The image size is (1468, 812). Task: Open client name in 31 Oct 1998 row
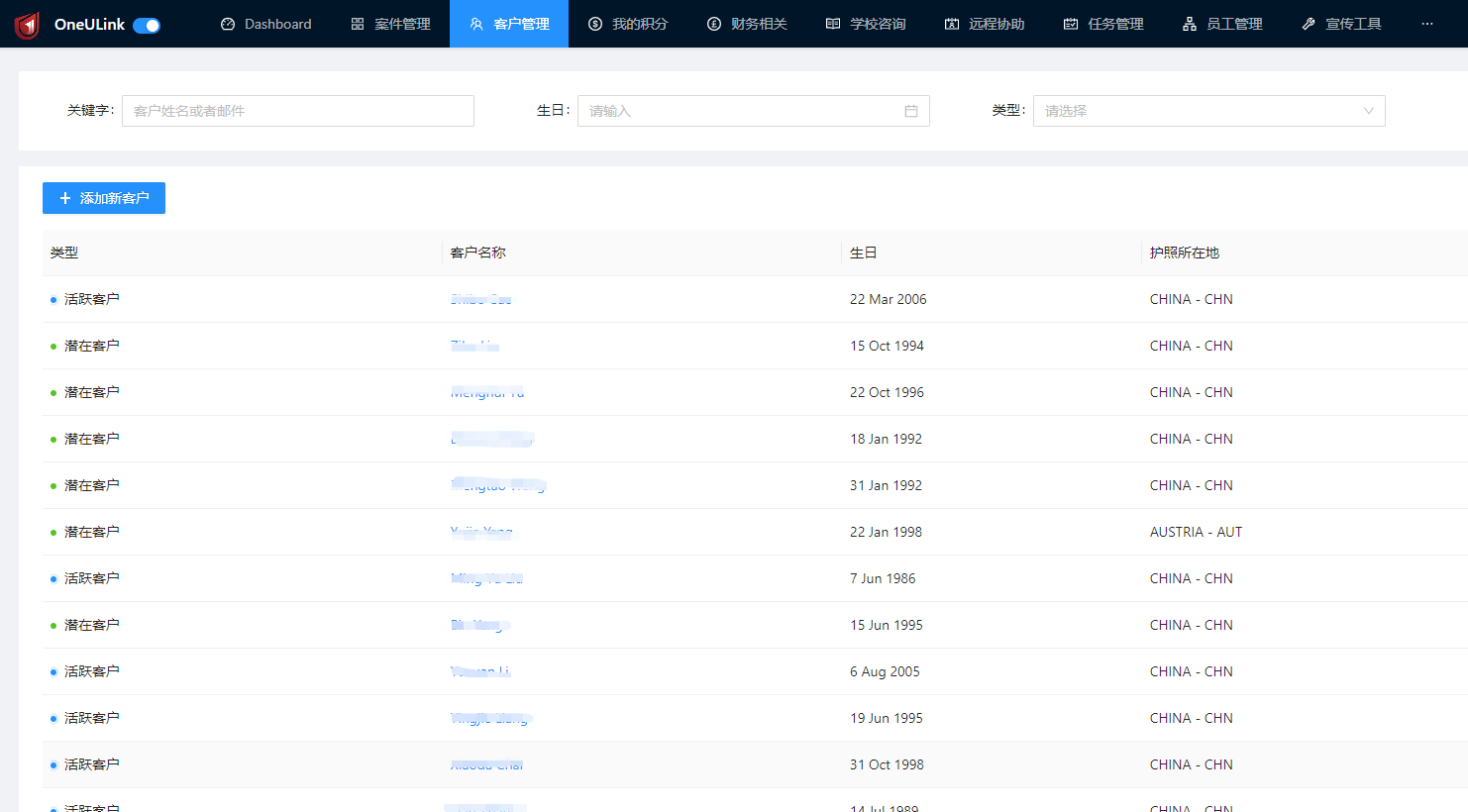click(x=486, y=764)
